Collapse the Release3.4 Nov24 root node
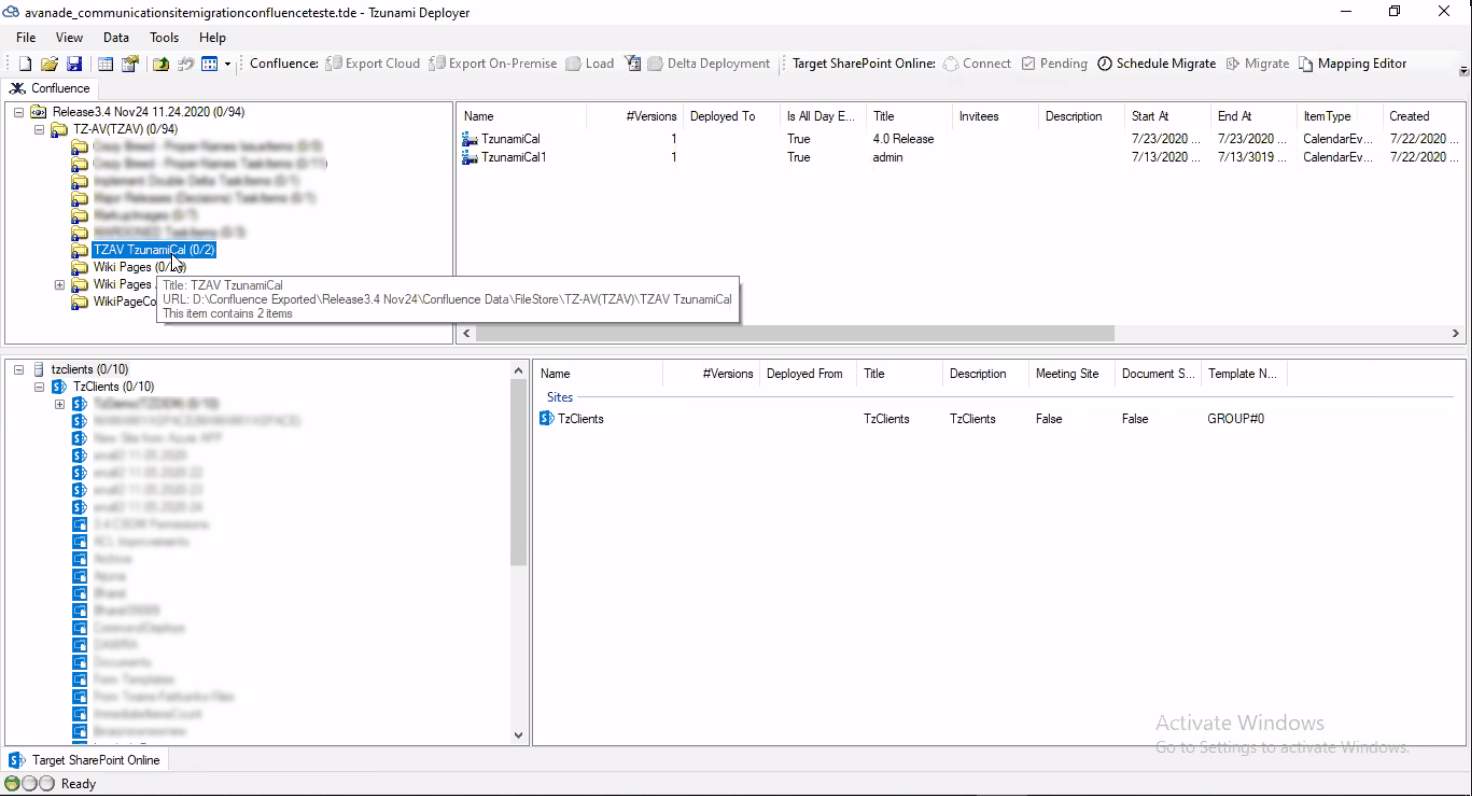The width and height of the screenshot is (1472, 796). 18,111
